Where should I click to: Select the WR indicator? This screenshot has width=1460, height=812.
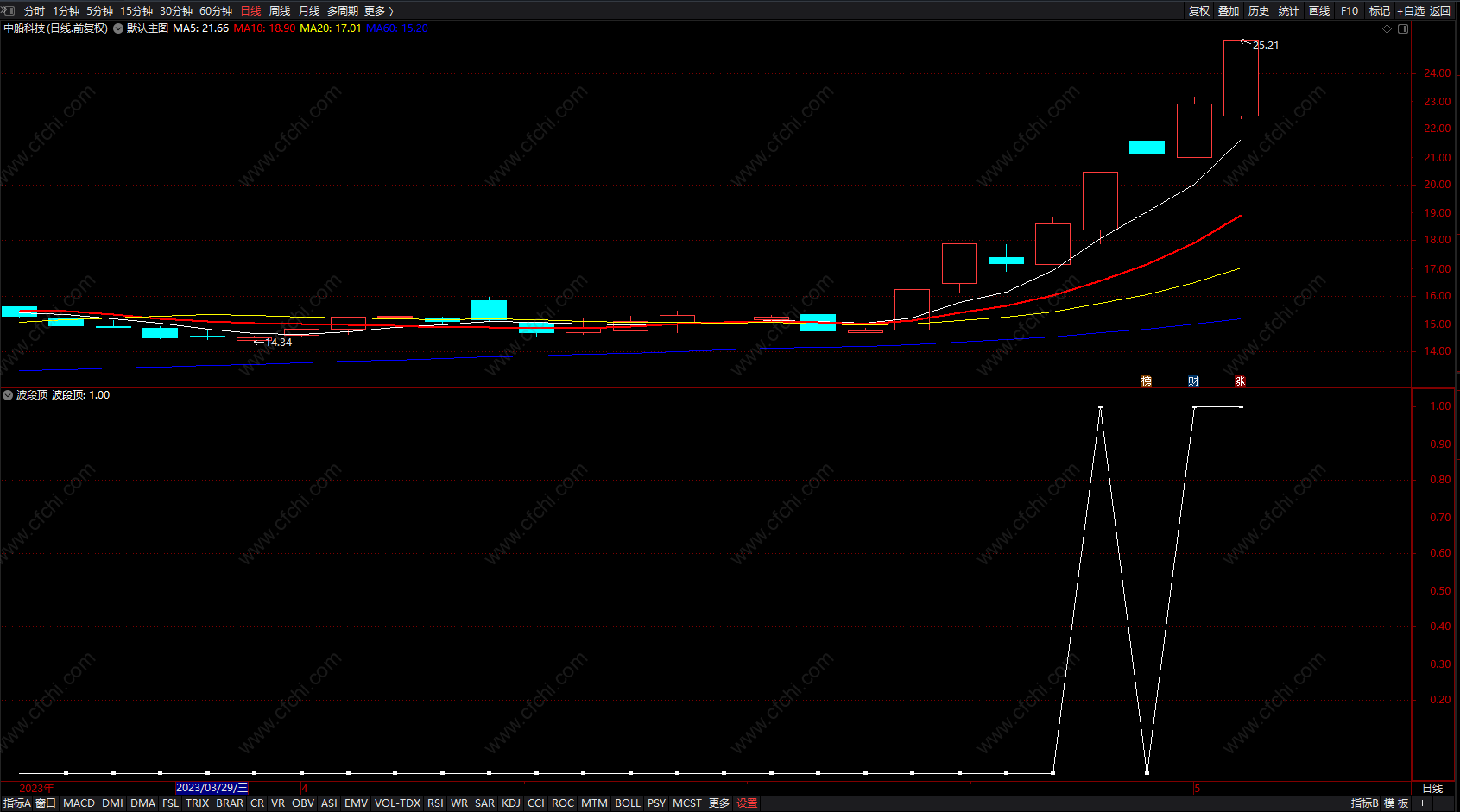(x=459, y=803)
